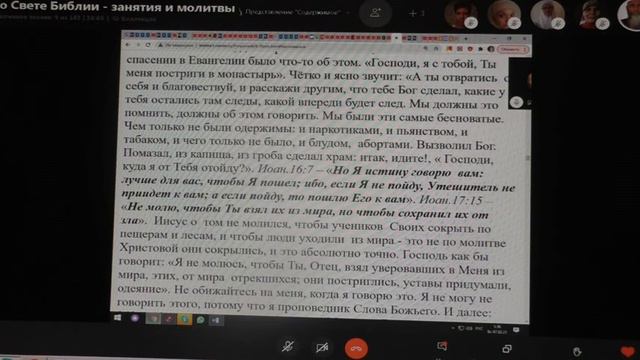Image resolution: width=640 pixels, height=360 pixels.
Task: Click the browser update button in shared screen
Action: point(513,49)
